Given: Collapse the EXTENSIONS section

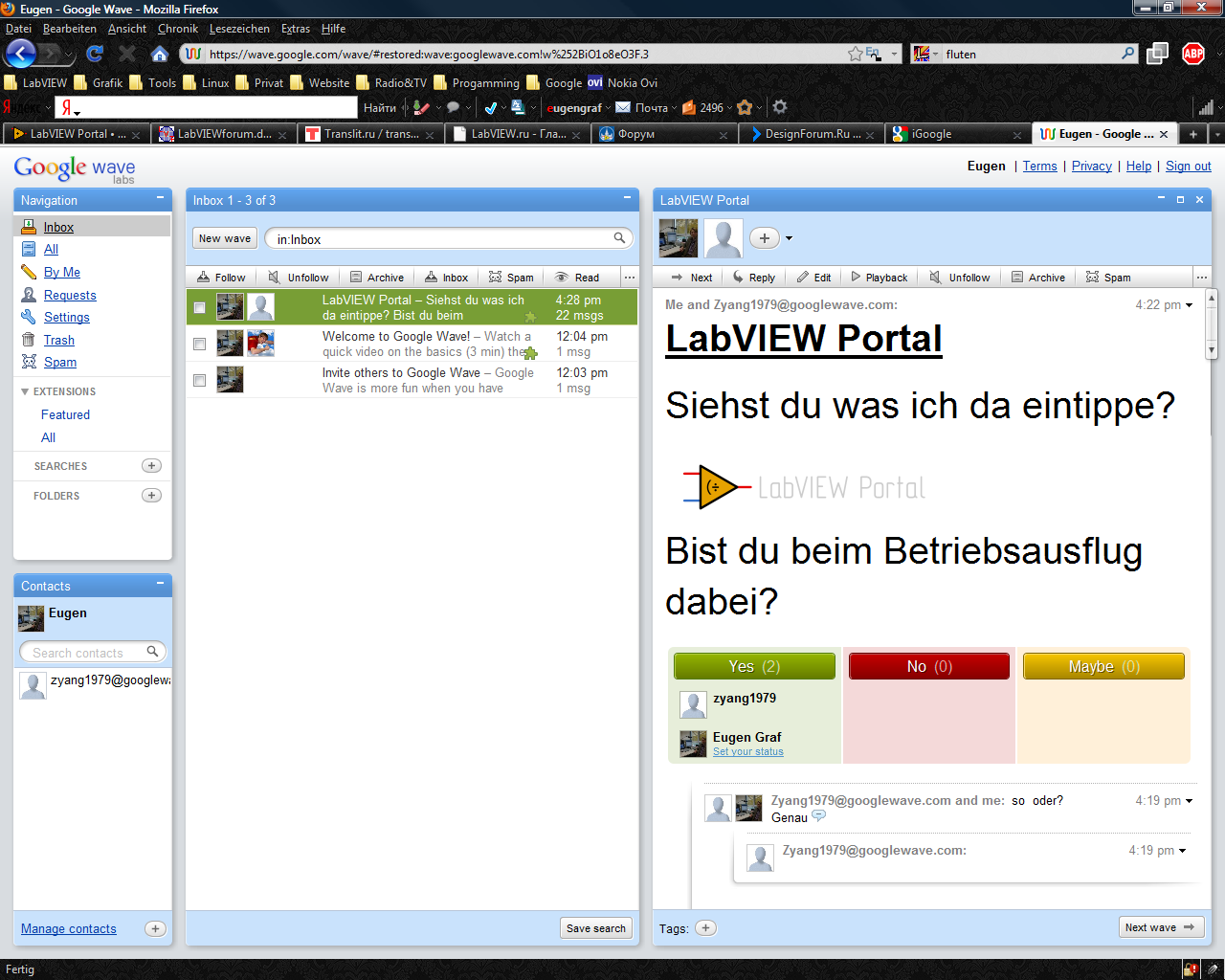Looking at the screenshot, I should (25, 391).
